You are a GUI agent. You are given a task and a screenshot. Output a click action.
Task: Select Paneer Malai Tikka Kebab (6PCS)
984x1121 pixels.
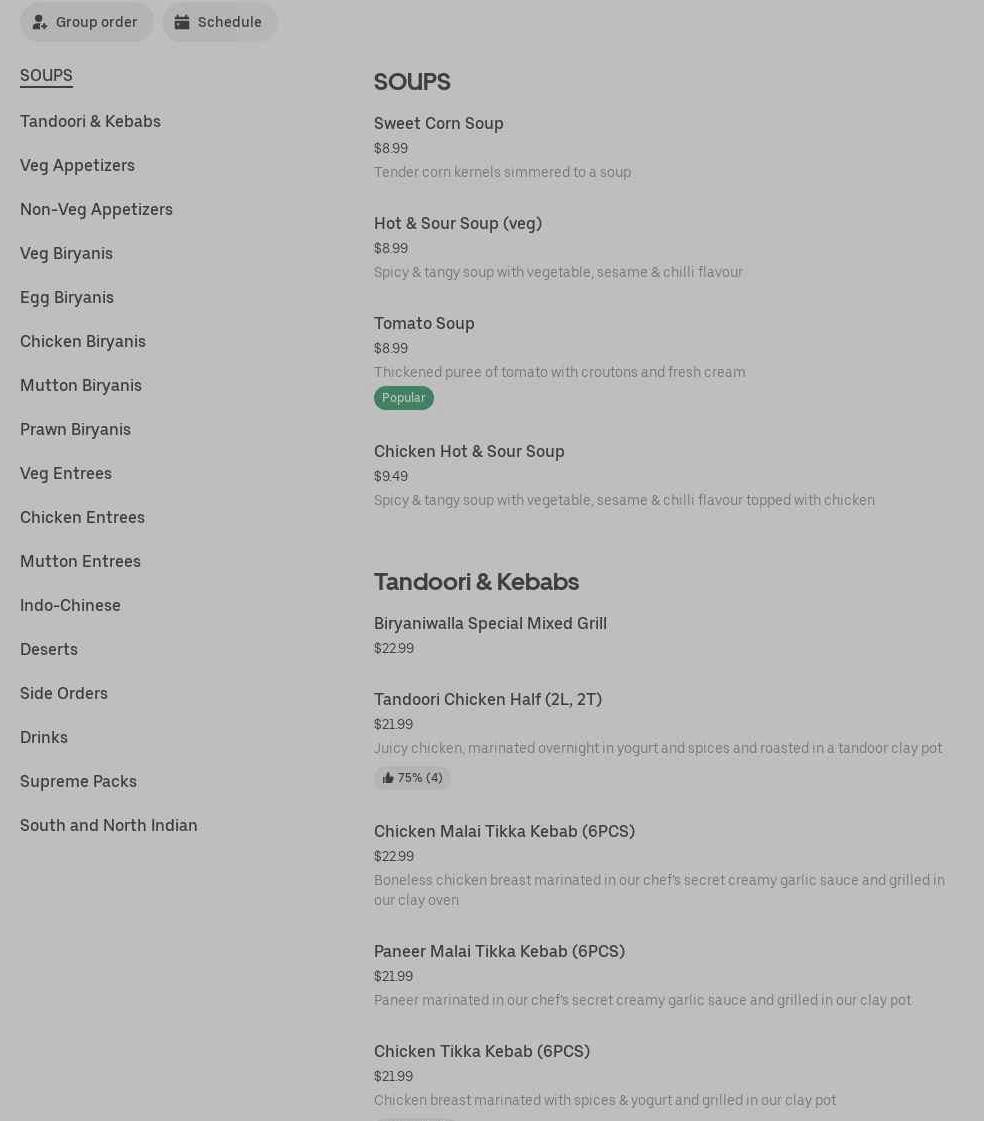click(x=499, y=951)
